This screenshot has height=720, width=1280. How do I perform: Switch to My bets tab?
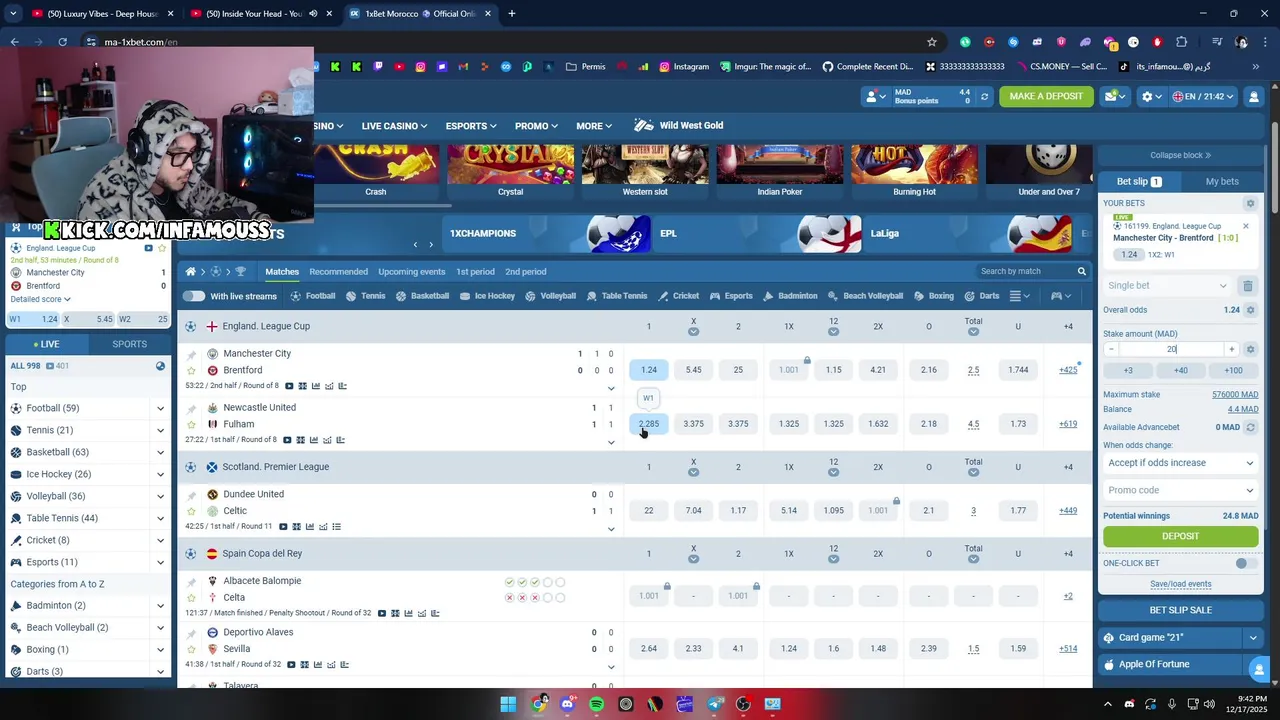[1222, 182]
